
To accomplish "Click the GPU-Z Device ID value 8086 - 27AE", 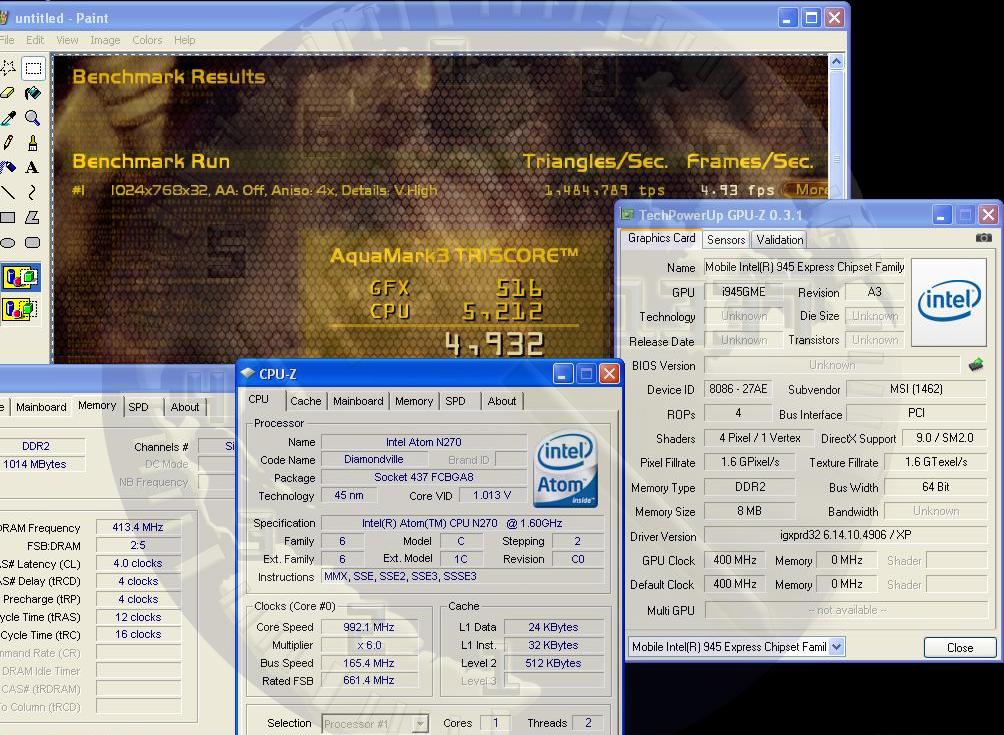I will tap(738, 389).
